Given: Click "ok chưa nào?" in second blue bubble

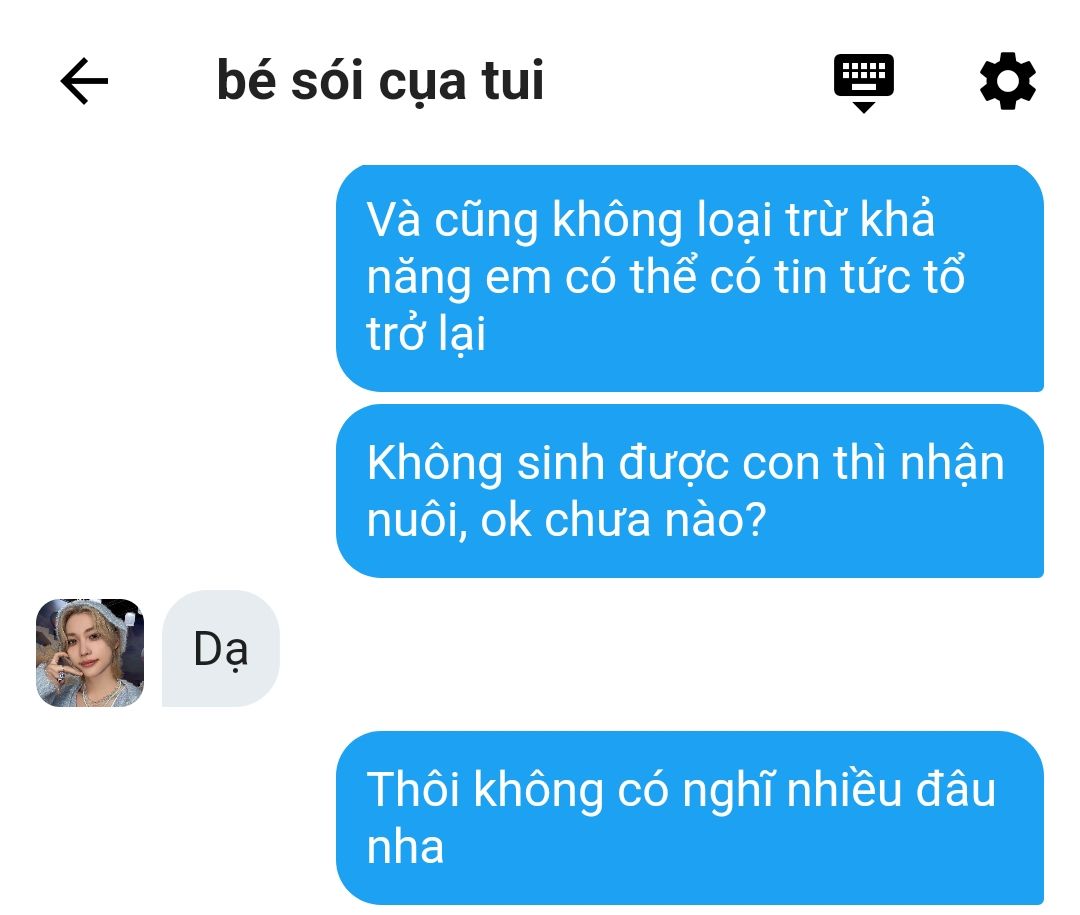Looking at the screenshot, I should click(x=623, y=520).
